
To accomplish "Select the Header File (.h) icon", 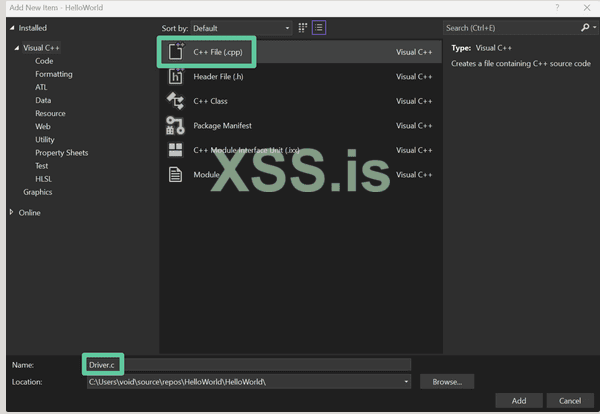I will point(176,76).
